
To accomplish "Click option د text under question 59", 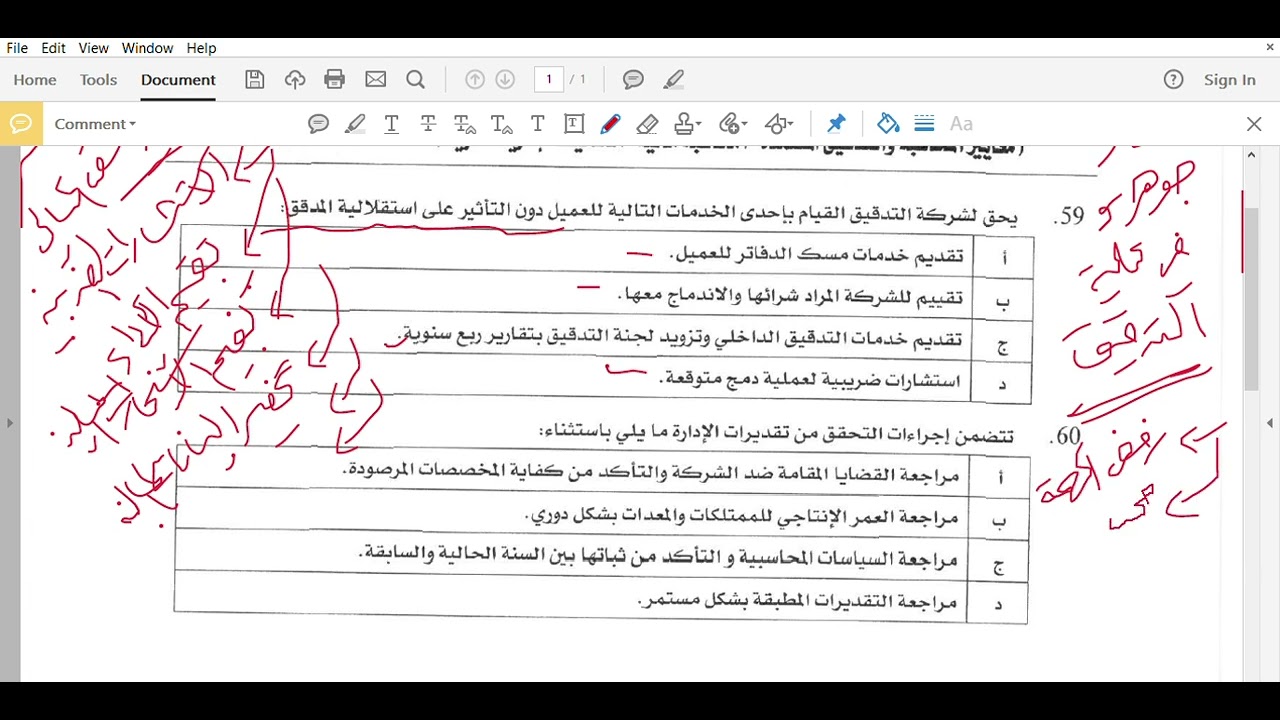I will click(x=810, y=380).
